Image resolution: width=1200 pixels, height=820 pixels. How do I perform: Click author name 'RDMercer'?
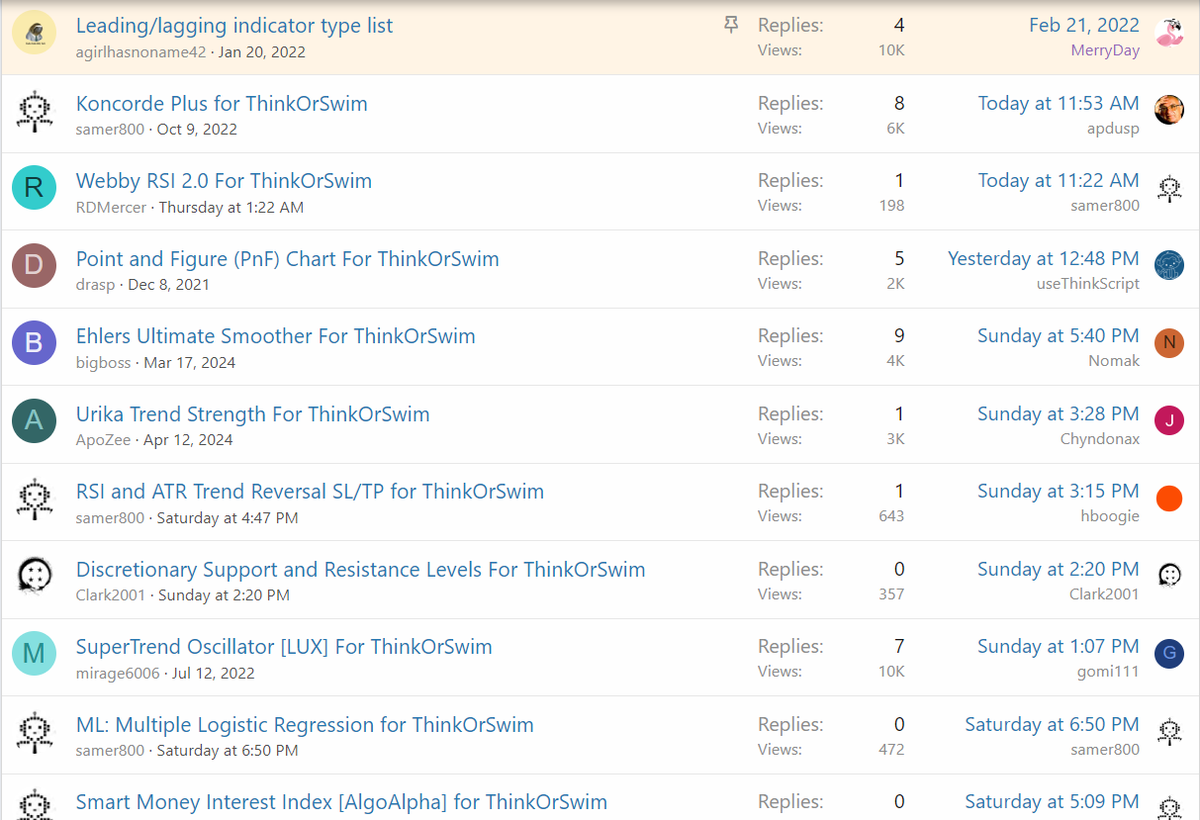pos(111,207)
